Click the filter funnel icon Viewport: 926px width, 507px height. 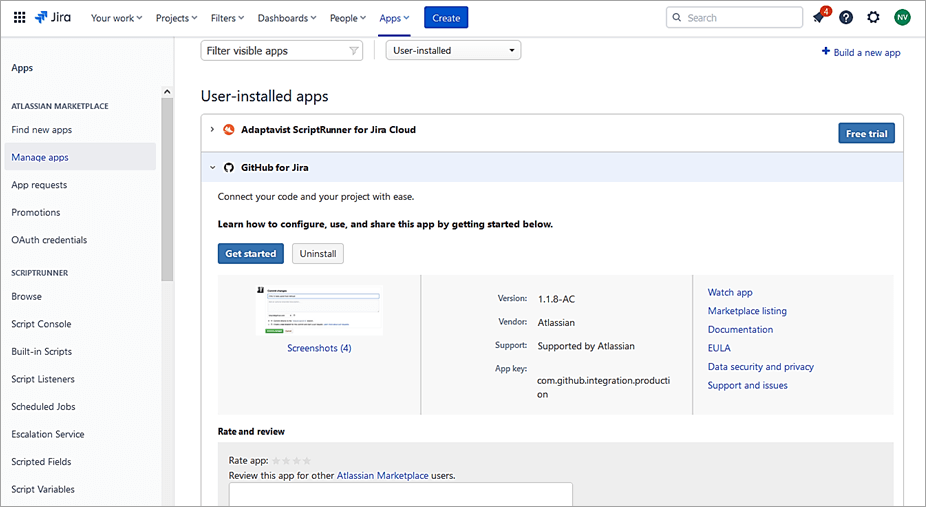[x=354, y=51]
